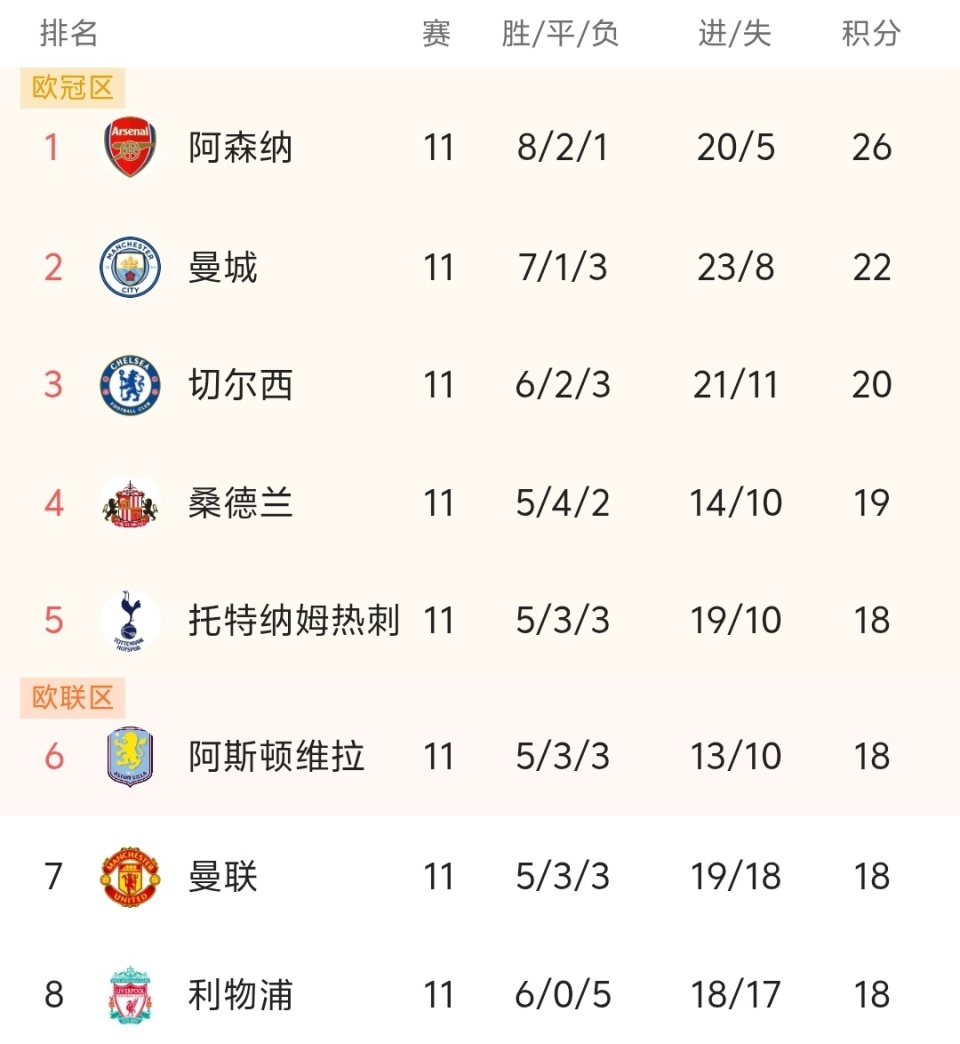Screen dimensions: 960x1044
Task: Tap the Aston Villa club crest
Action: click(x=130, y=756)
